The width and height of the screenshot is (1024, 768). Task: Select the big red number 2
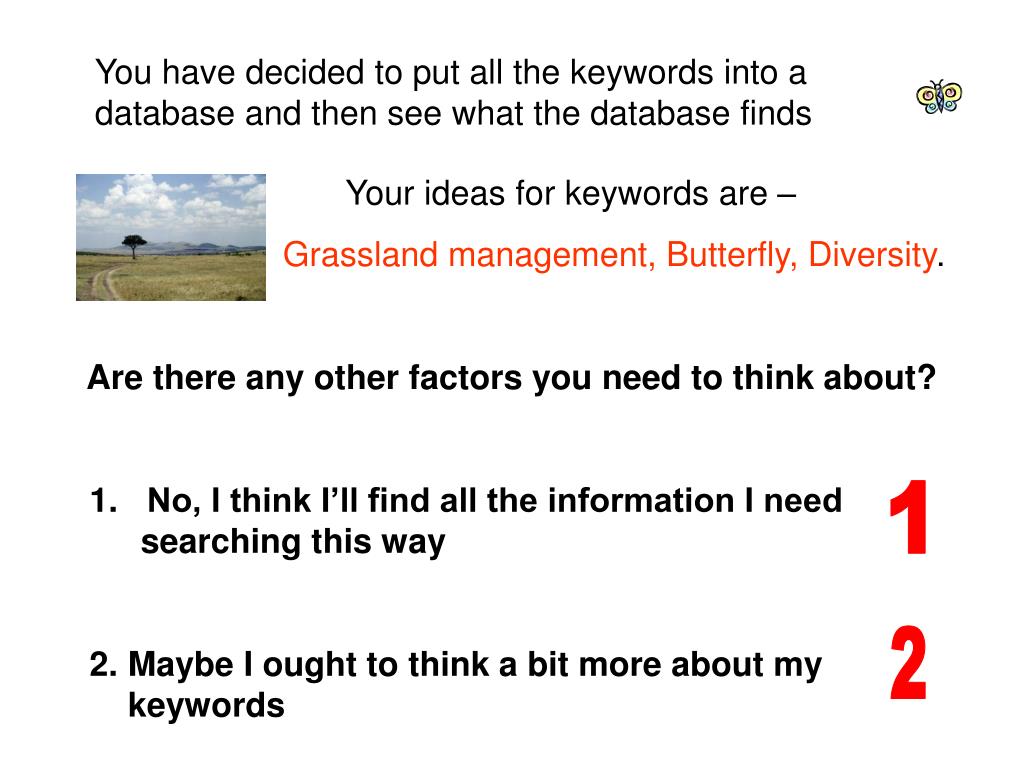pyautogui.click(x=908, y=663)
